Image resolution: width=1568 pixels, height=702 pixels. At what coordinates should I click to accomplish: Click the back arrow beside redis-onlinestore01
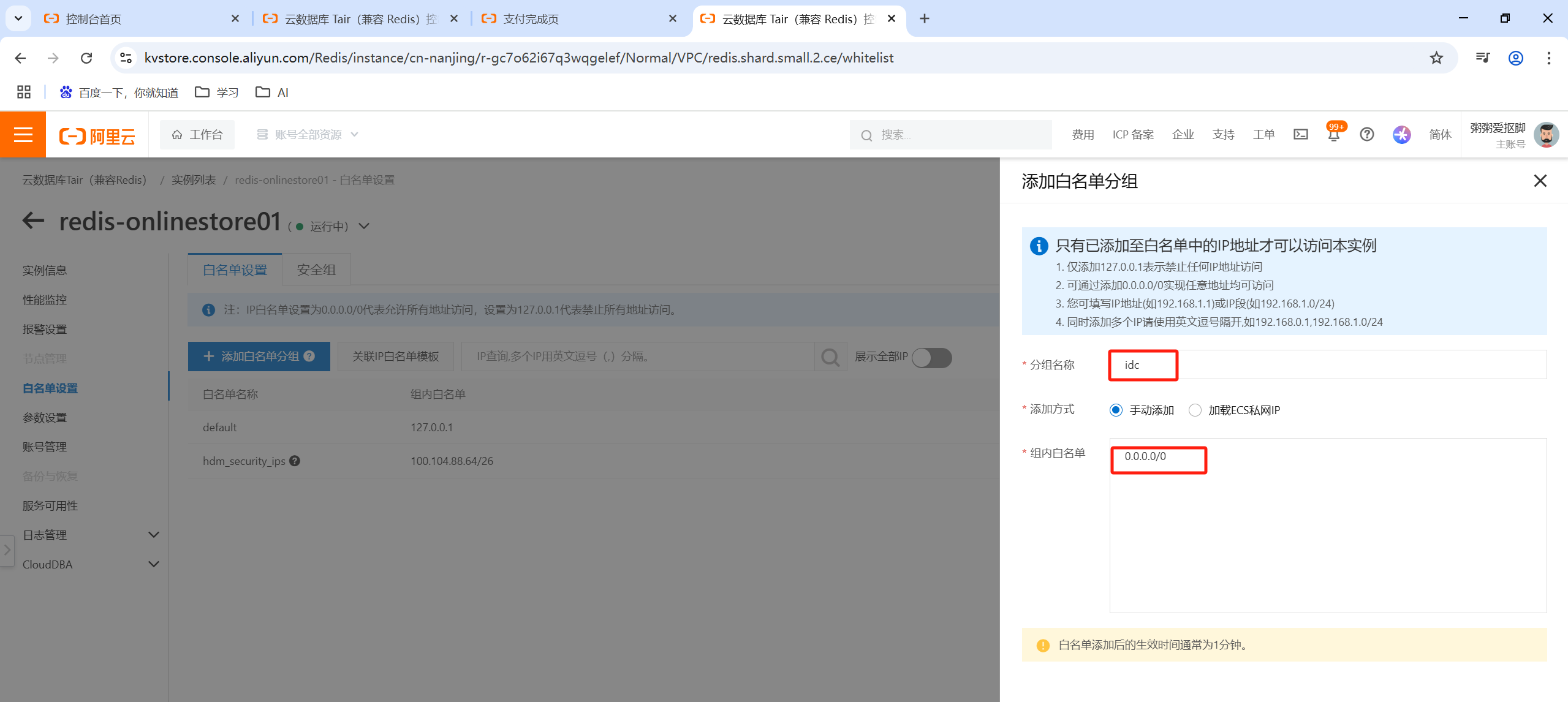click(x=33, y=221)
